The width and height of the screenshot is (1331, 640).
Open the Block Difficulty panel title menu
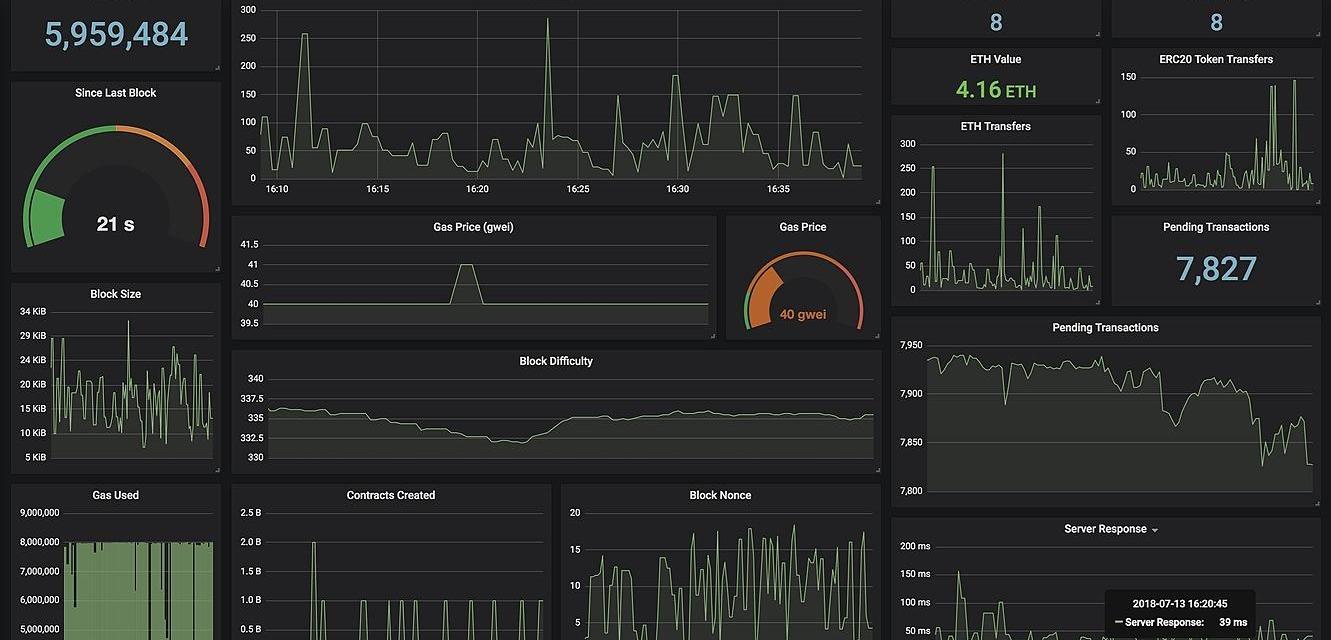[556, 361]
